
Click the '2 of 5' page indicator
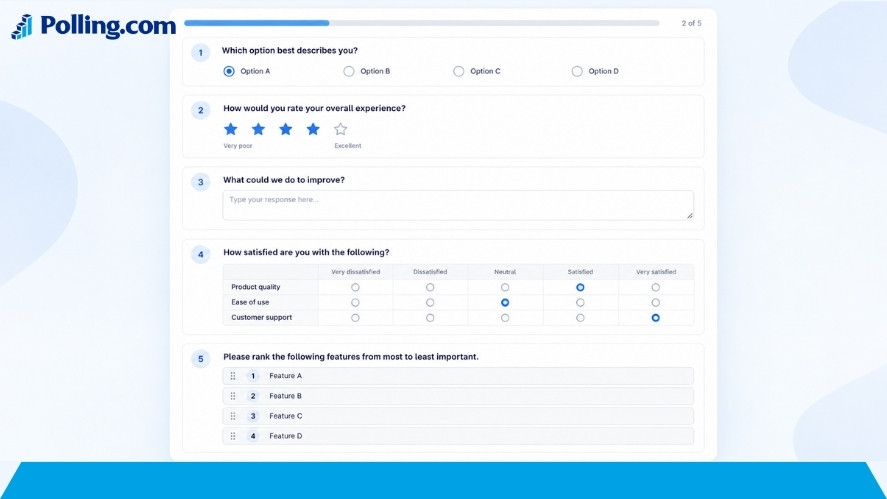pos(691,23)
